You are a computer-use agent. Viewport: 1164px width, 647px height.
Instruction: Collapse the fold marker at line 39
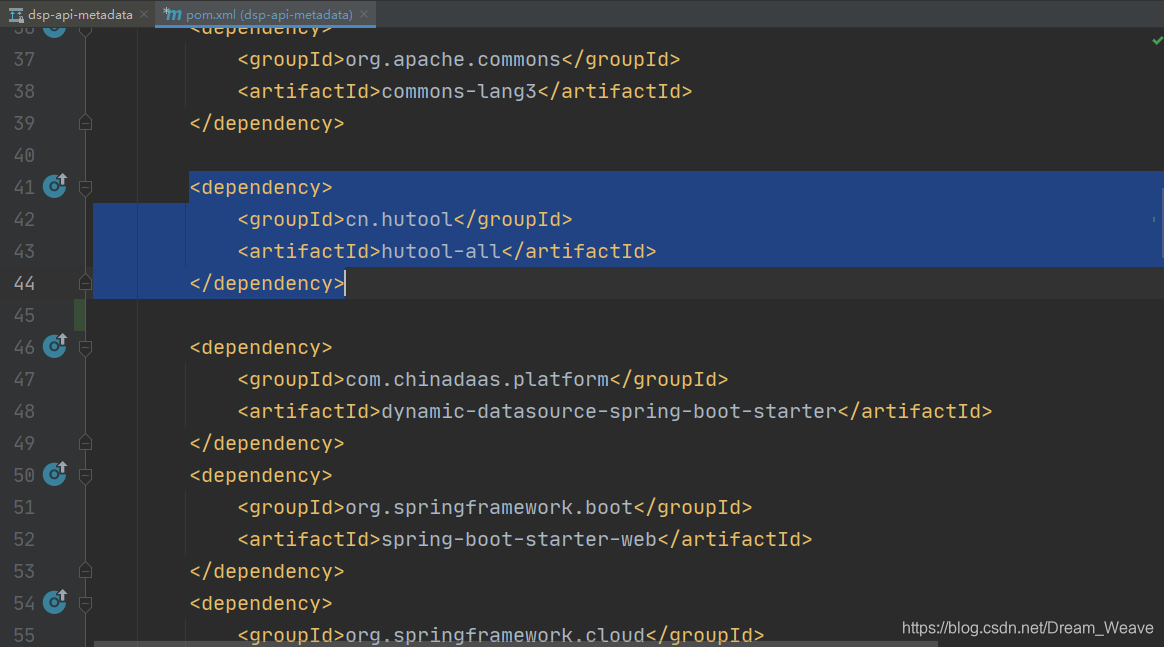(85, 123)
